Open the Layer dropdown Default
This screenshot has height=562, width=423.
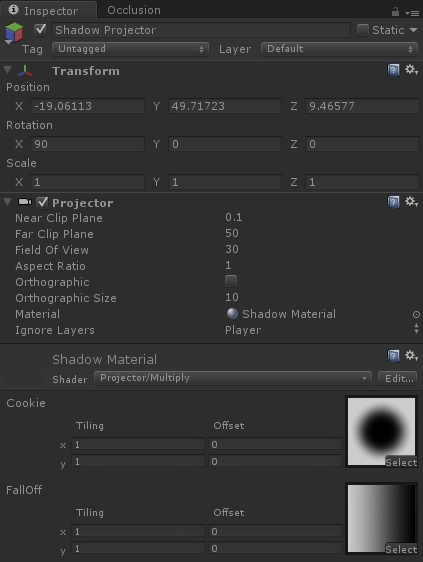pos(339,49)
